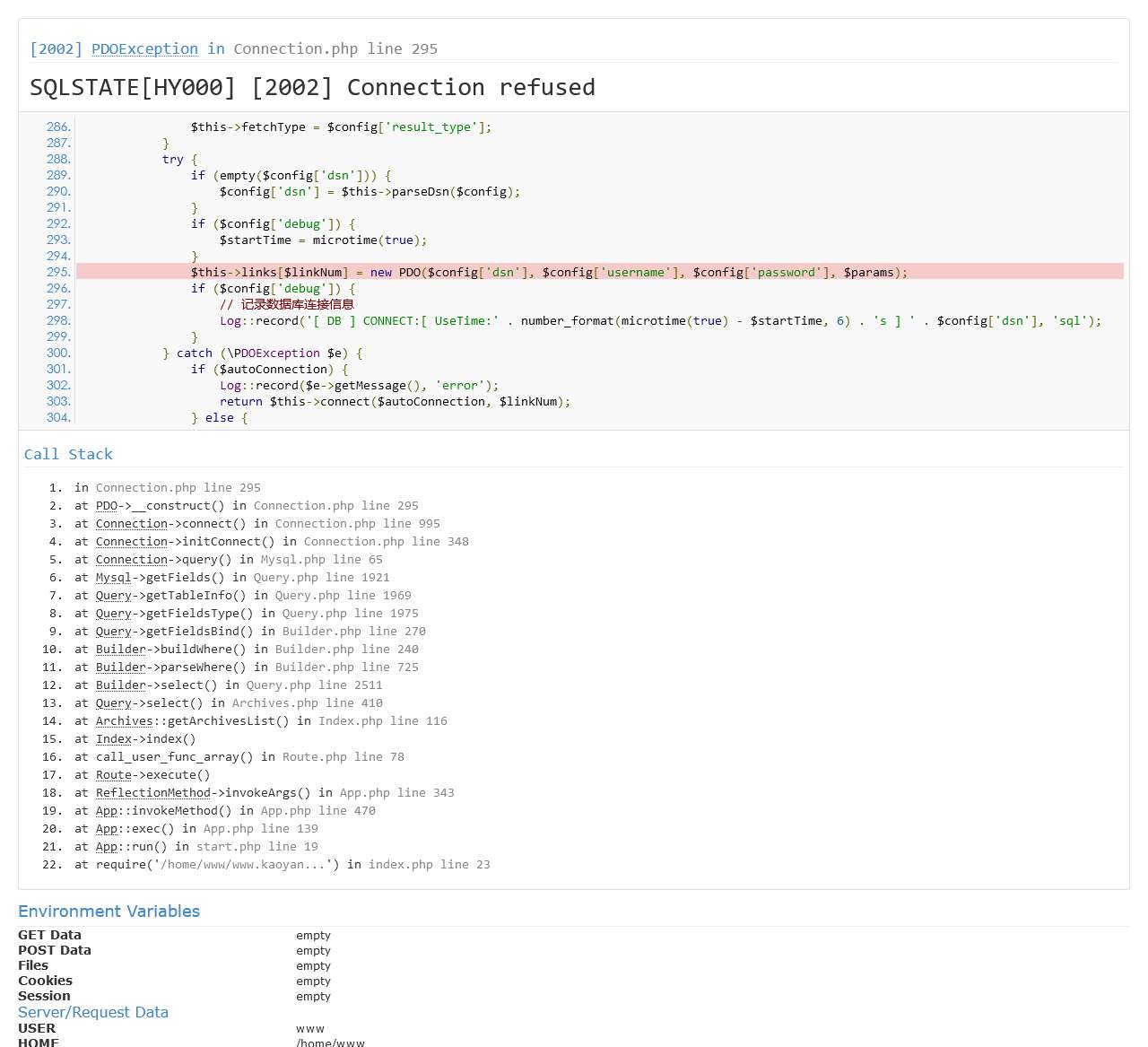
Task: Click the 'try {' code line 288
Action: (179, 159)
